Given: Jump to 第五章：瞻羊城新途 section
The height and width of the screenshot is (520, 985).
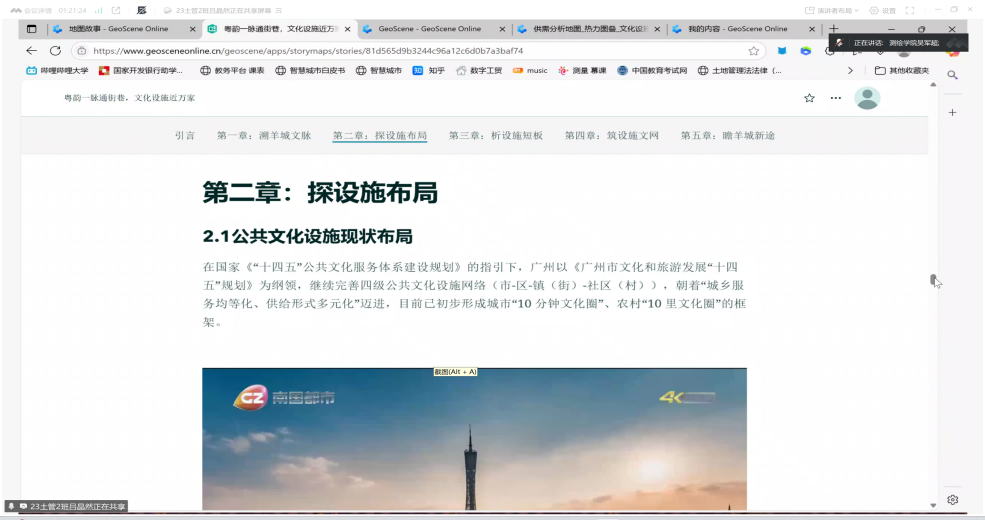Looking at the screenshot, I should tap(728, 136).
